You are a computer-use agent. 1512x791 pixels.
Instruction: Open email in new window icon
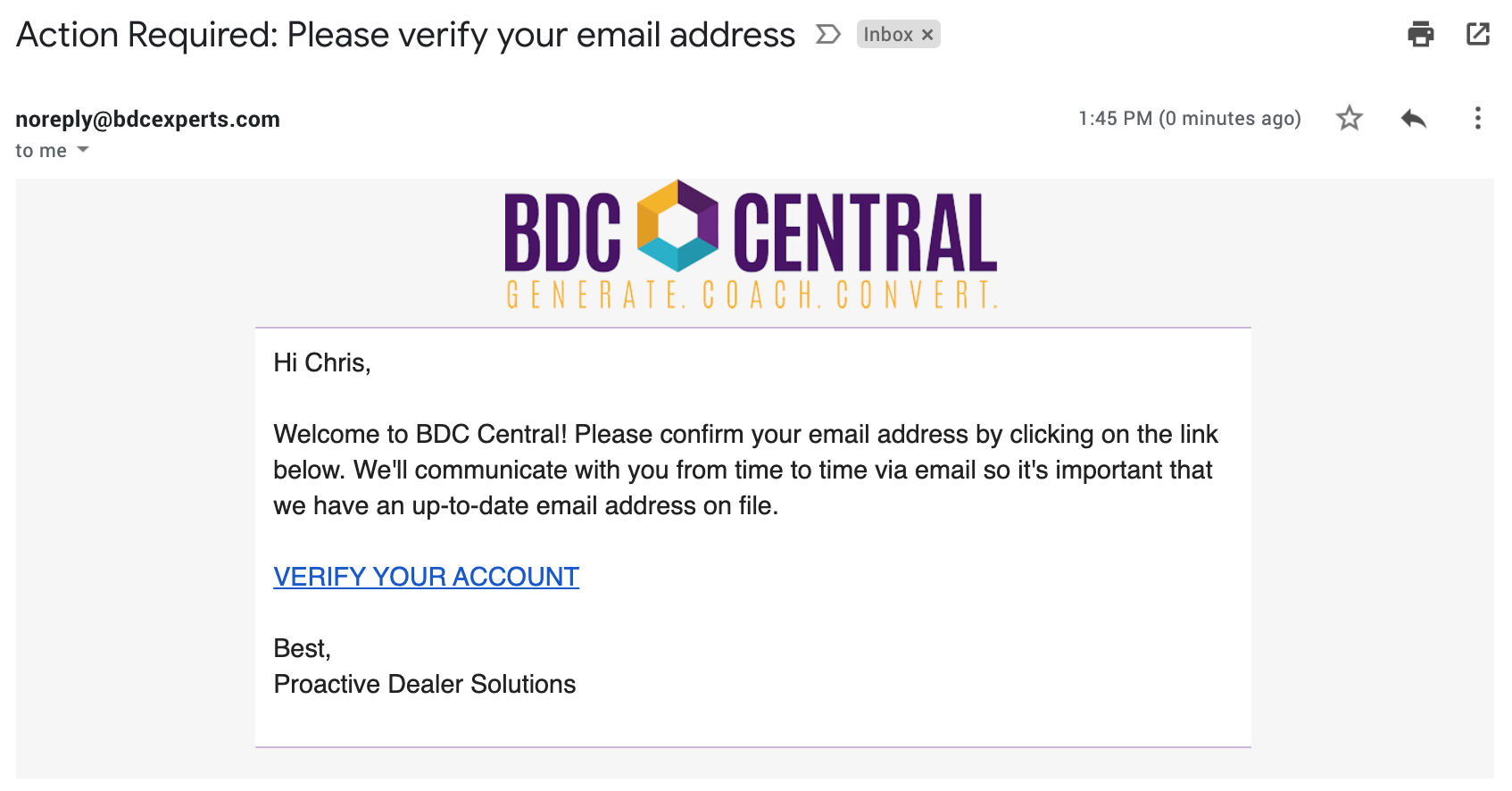(x=1478, y=34)
